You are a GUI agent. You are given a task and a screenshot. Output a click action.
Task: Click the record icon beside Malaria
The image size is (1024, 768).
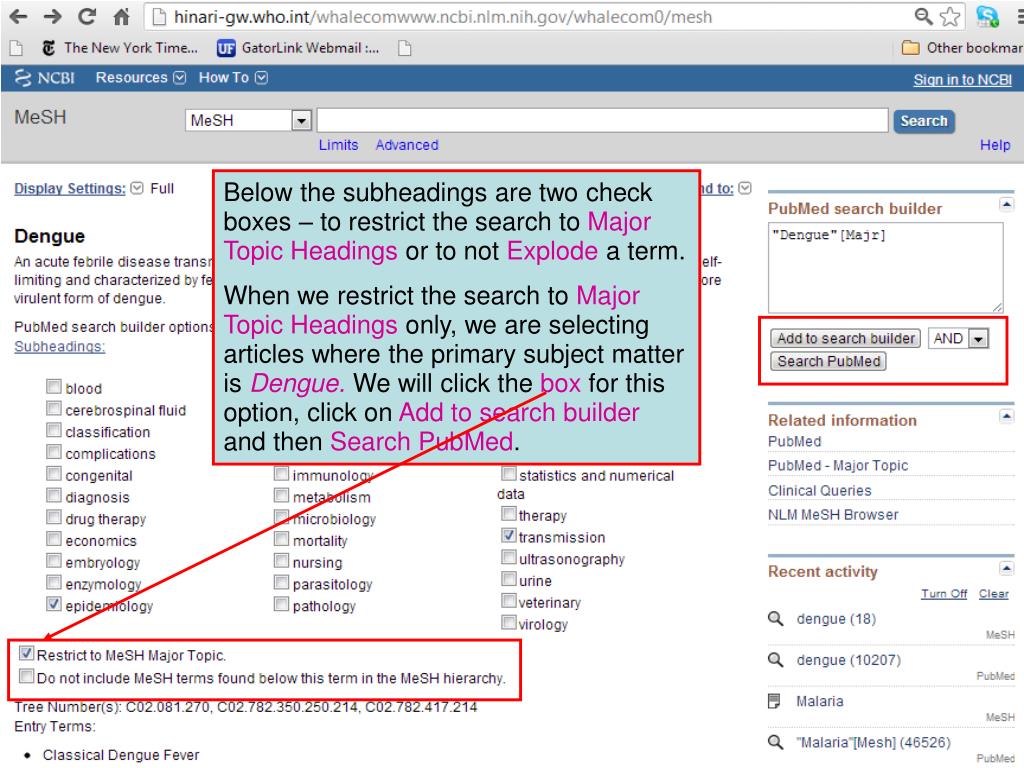click(775, 701)
